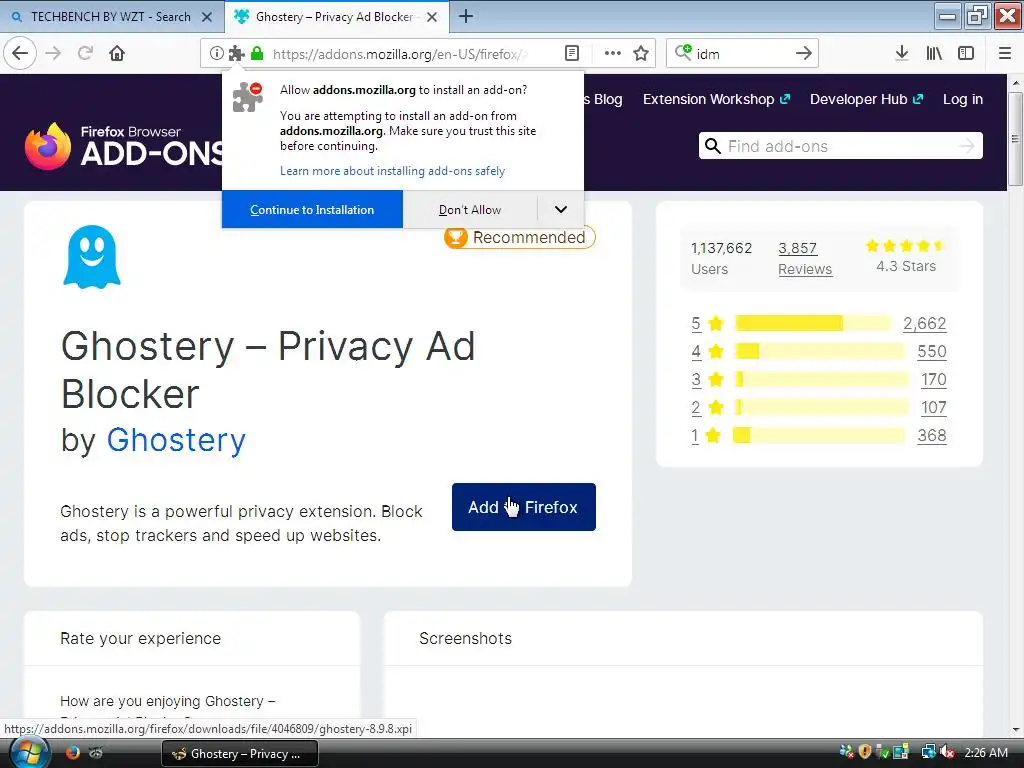Viewport: 1024px width, 768px height.
Task: Click the Ghostery taskbar window button
Action: 240,754
